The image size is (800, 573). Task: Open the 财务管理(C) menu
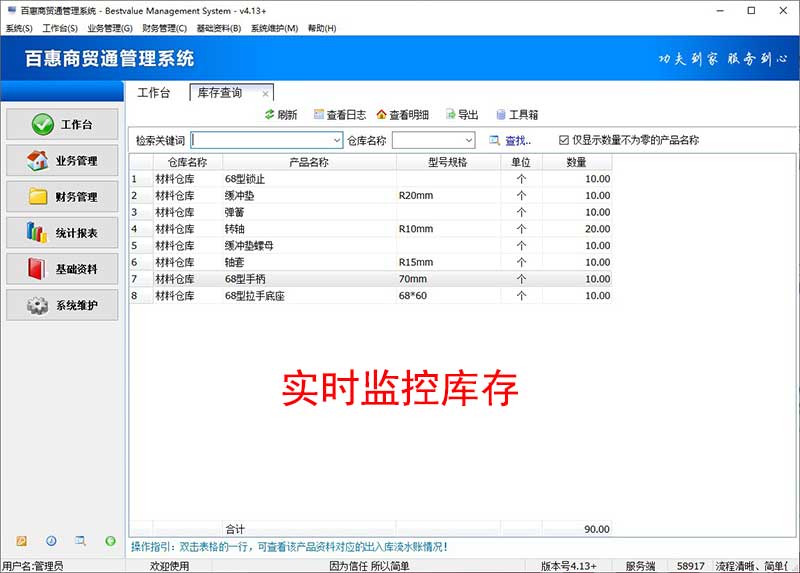pyautogui.click(x=164, y=28)
